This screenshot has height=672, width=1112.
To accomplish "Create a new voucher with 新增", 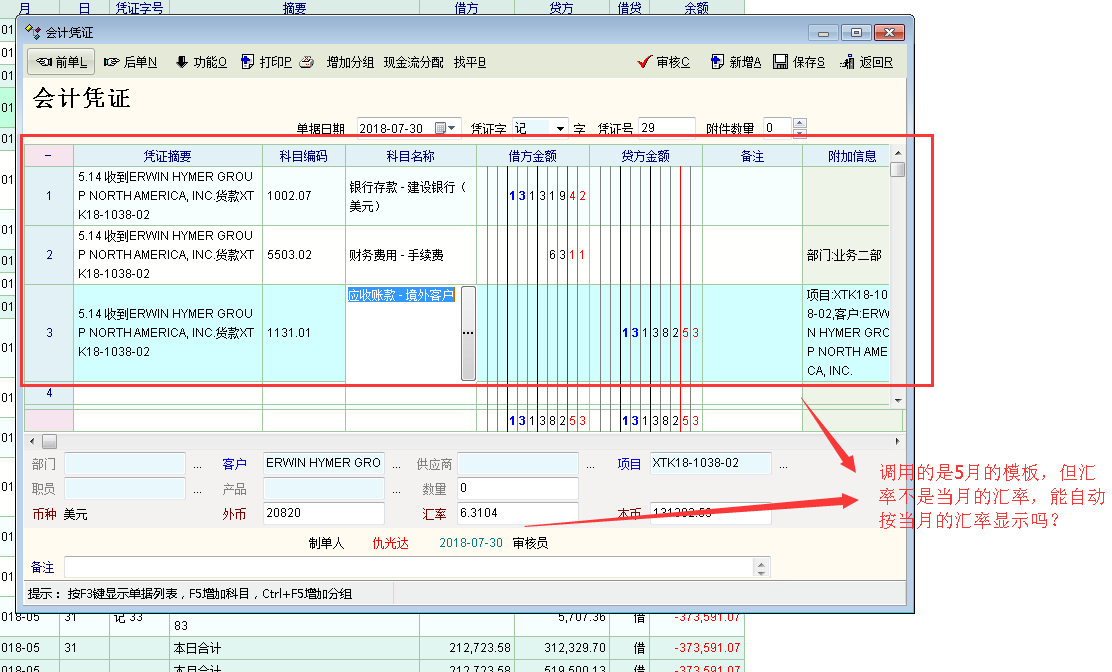I will click(735, 62).
